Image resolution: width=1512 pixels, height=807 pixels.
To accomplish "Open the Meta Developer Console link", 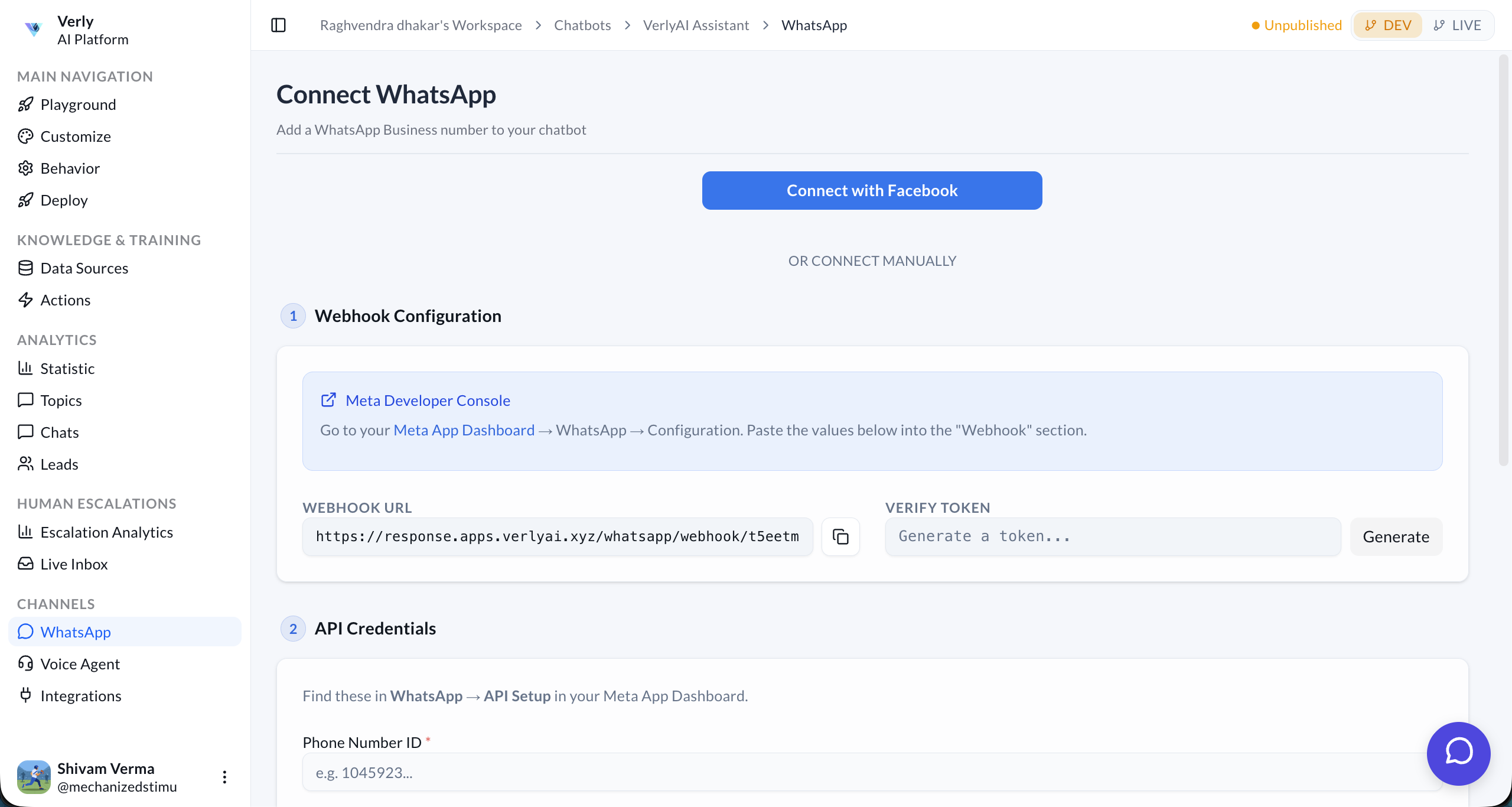I will pos(427,400).
